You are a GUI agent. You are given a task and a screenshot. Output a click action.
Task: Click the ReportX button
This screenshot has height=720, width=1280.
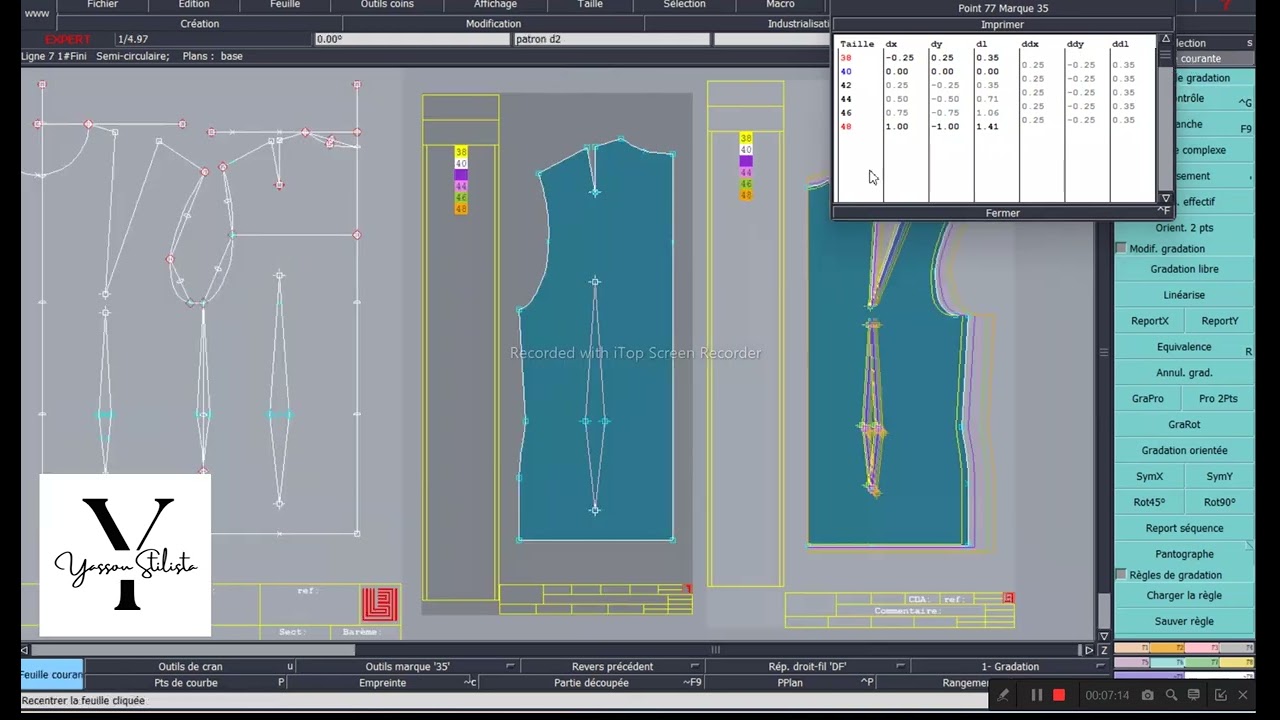coord(1150,321)
